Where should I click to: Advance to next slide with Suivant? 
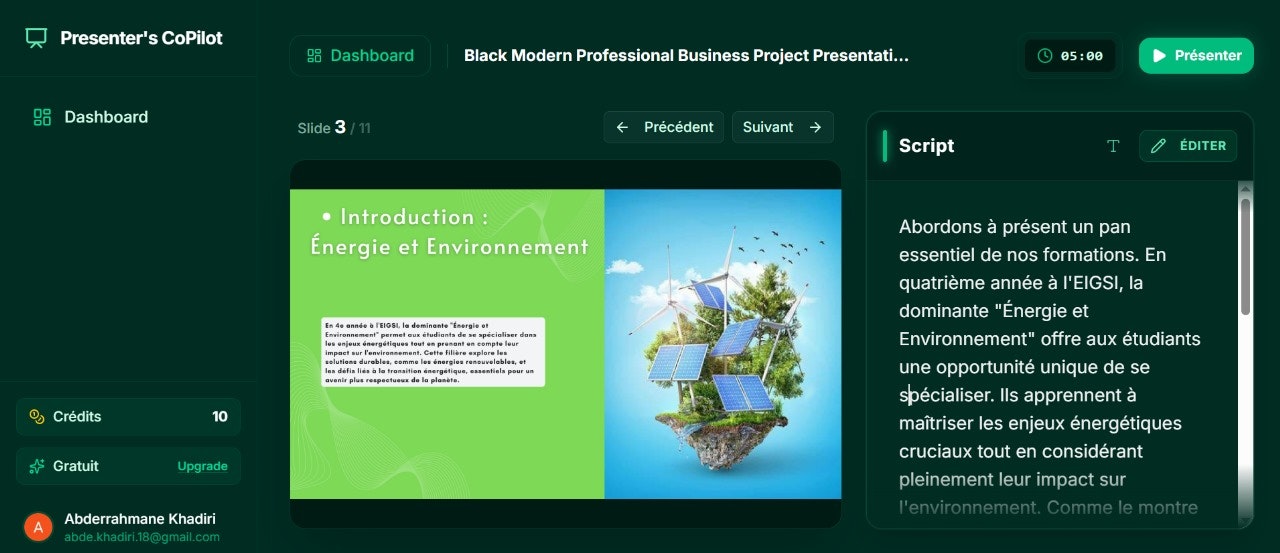click(x=782, y=127)
